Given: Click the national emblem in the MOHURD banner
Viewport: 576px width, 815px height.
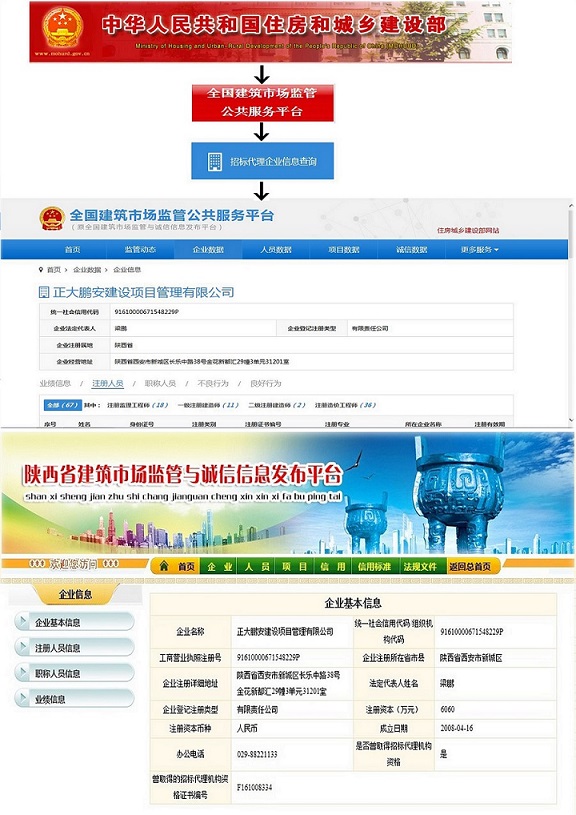Looking at the screenshot, I should (62, 27).
